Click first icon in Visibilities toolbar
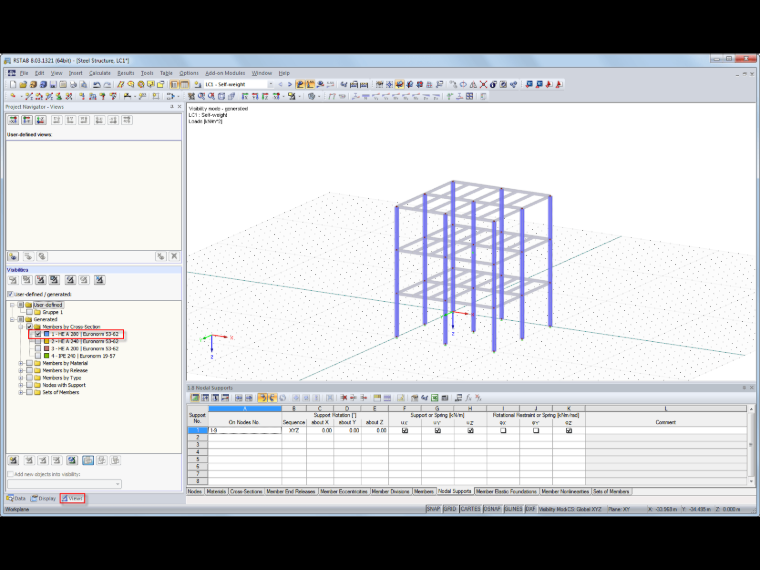Screen dimensions: 760x570 pyautogui.click(x=13, y=280)
